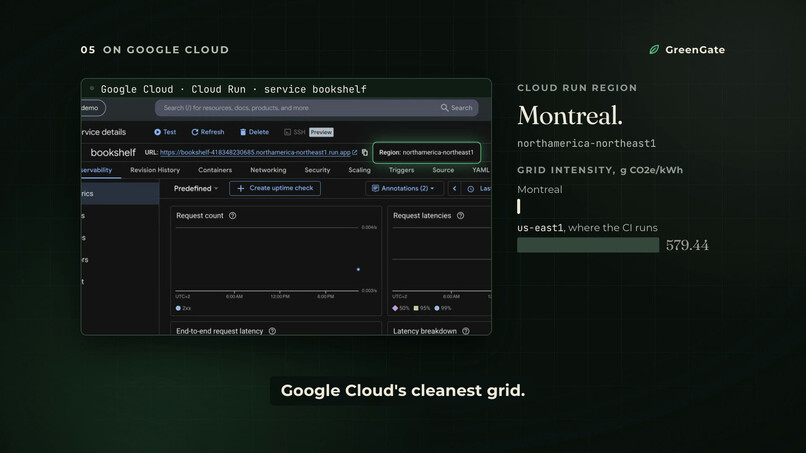806x453 pixels.
Task: Click the search resources input field
Action: pos(298,108)
